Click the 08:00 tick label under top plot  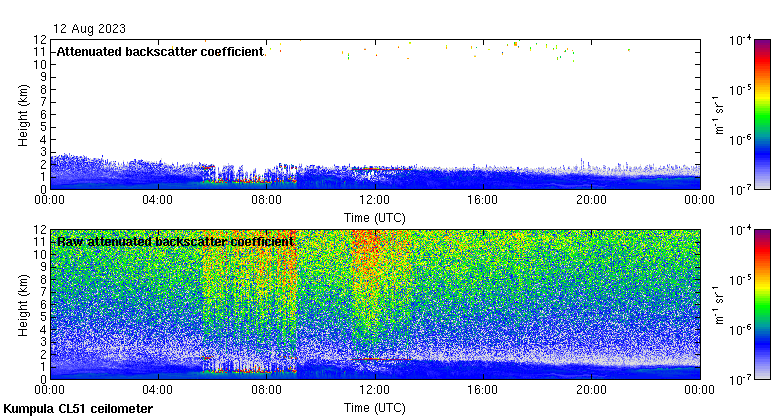coord(267,200)
